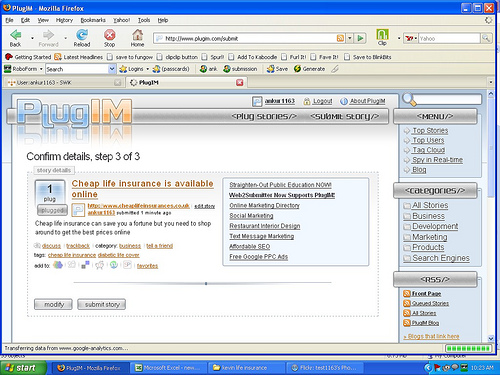Click the 'submit story' button

click(x=102, y=304)
